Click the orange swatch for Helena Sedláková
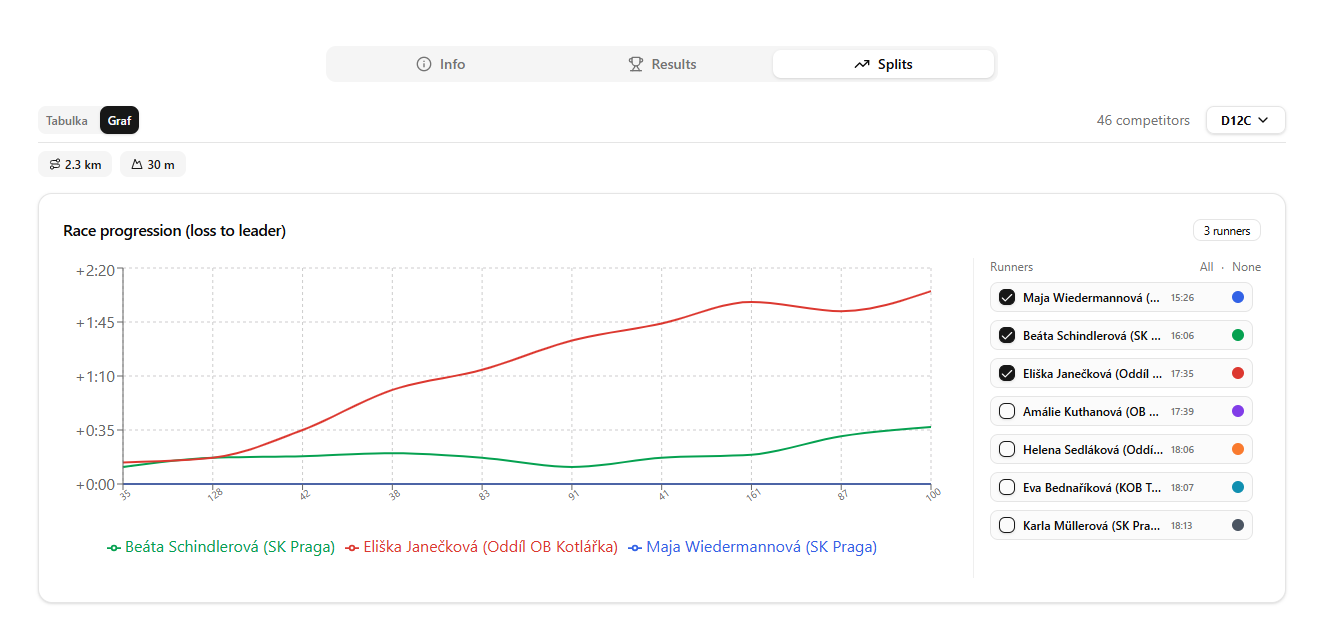The image size is (1318, 622). click(1238, 449)
